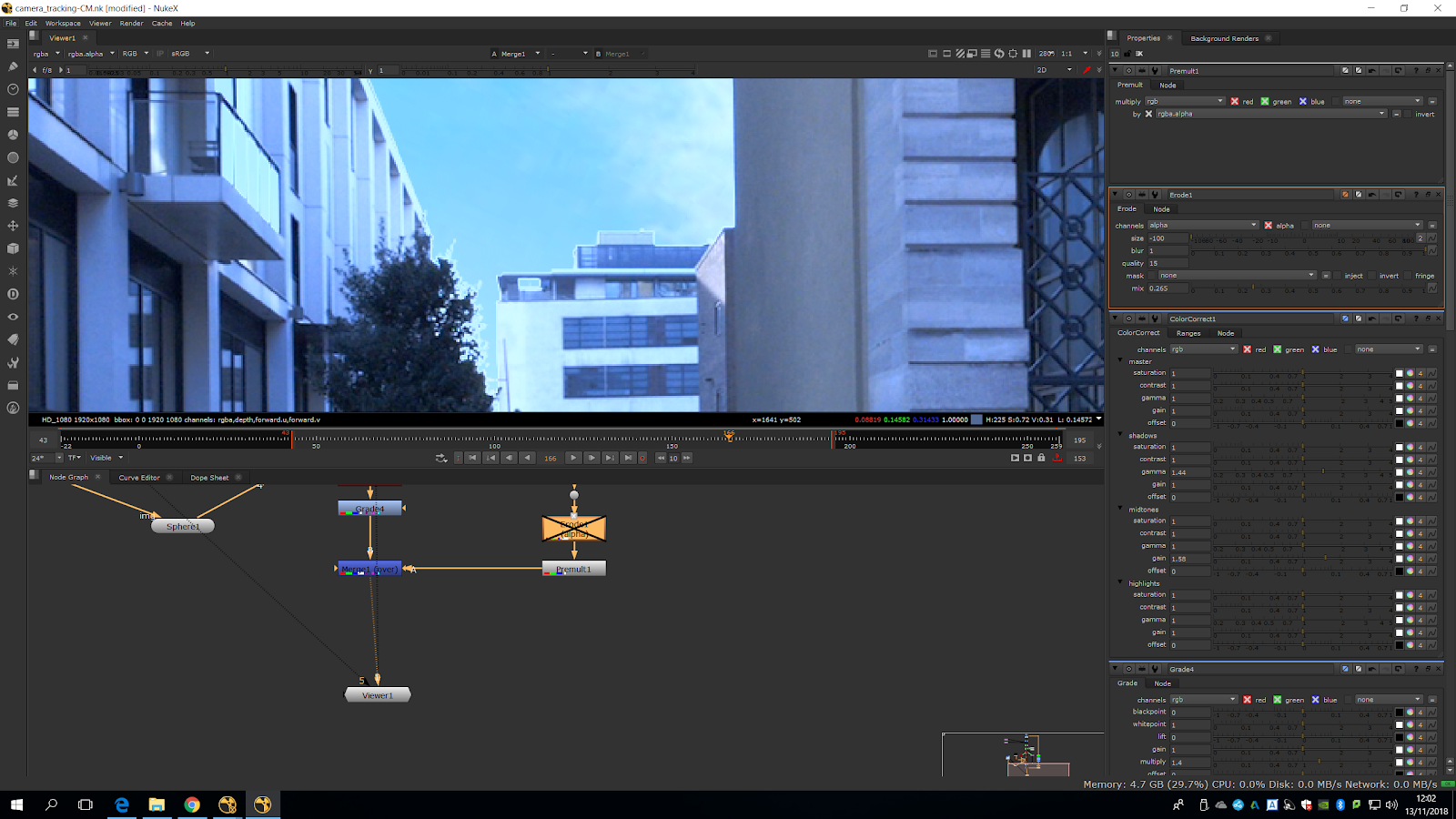Enable the invert checkbox in Premult1
Viewport: 1456px width, 819px height.
(1408, 114)
